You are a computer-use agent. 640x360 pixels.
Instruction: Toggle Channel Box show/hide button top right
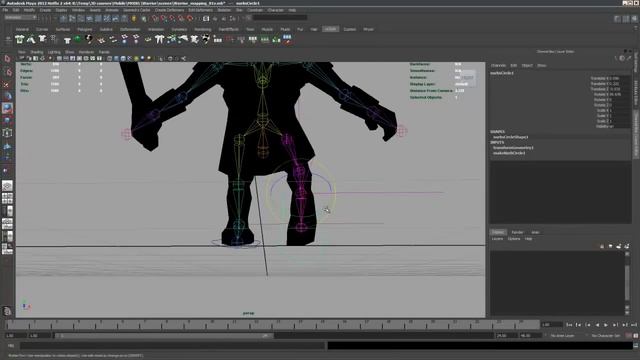tap(634, 19)
